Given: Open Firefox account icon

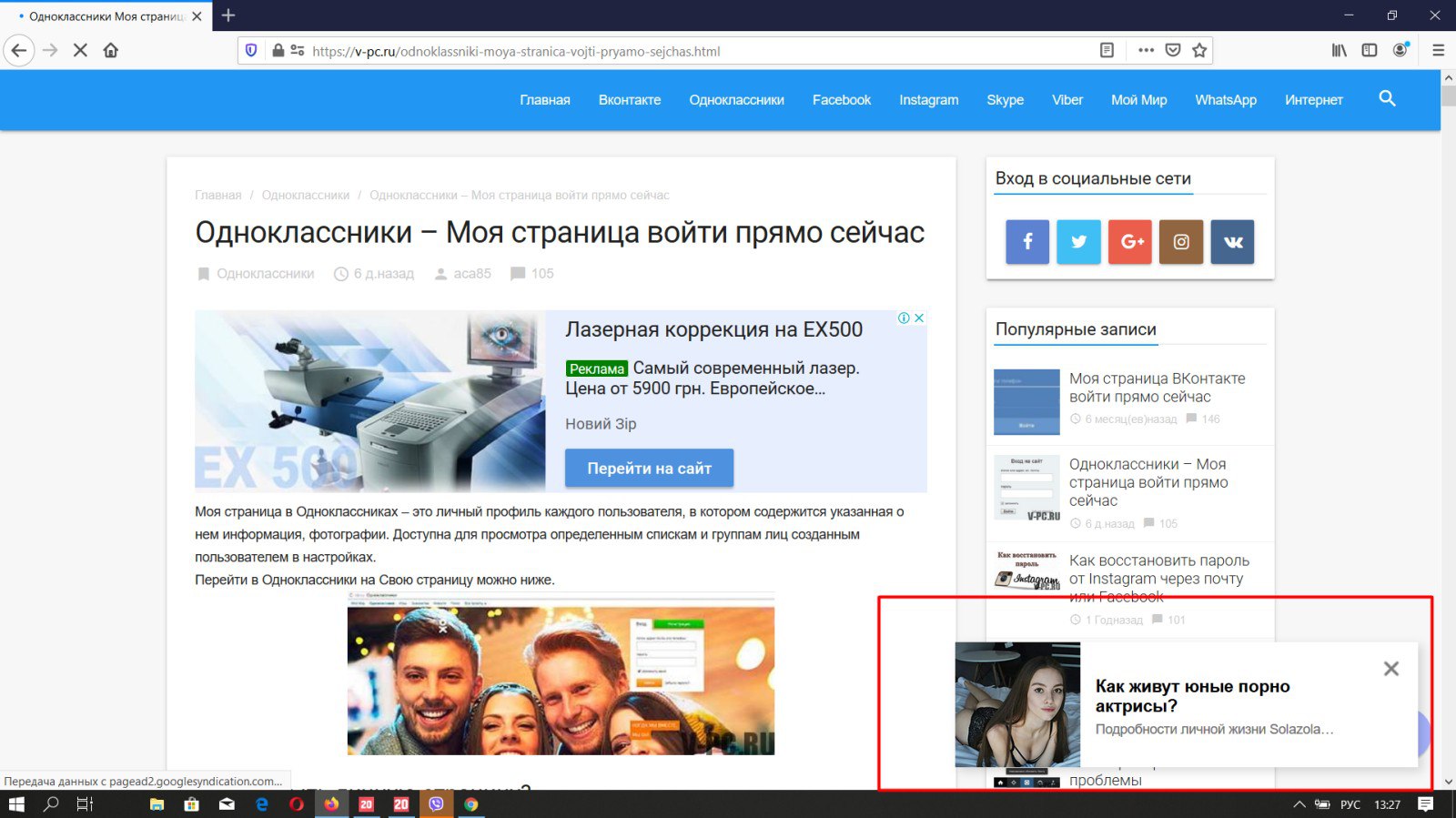Looking at the screenshot, I should [1400, 50].
